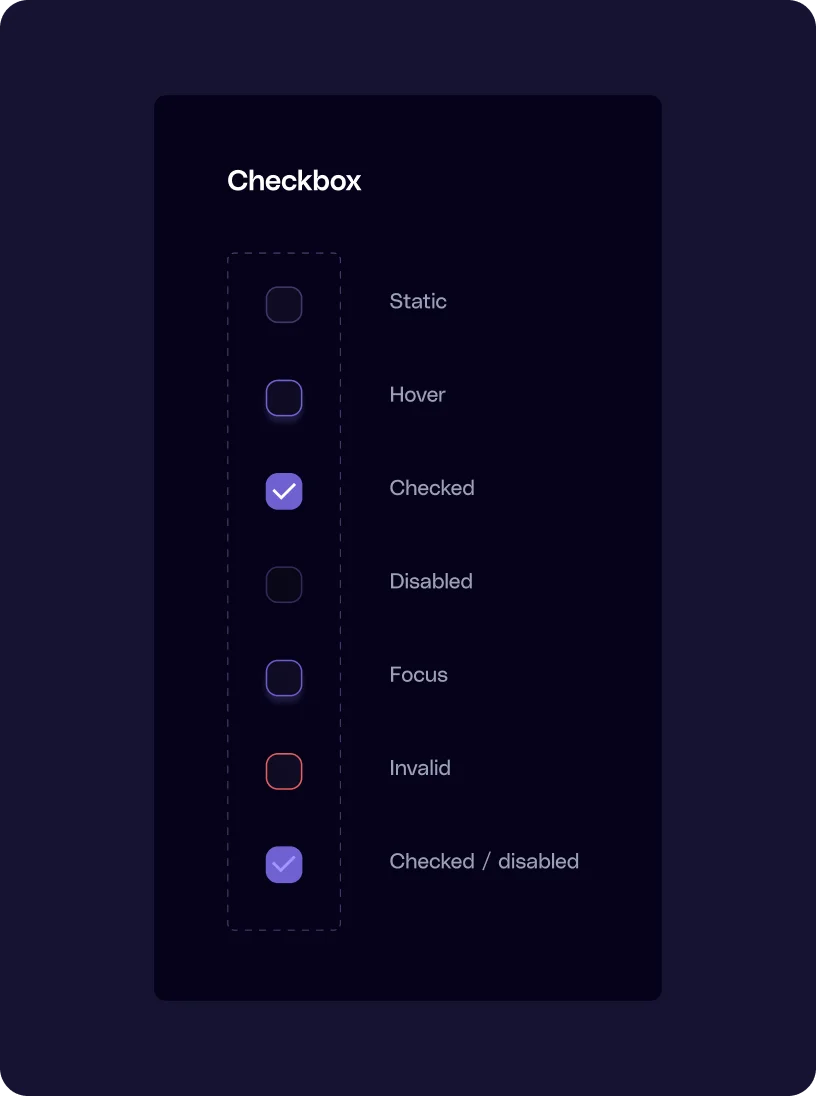The width and height of the screenshot is (816, 1096).
Task: Click the Static state checkbox
Action: 284,304
